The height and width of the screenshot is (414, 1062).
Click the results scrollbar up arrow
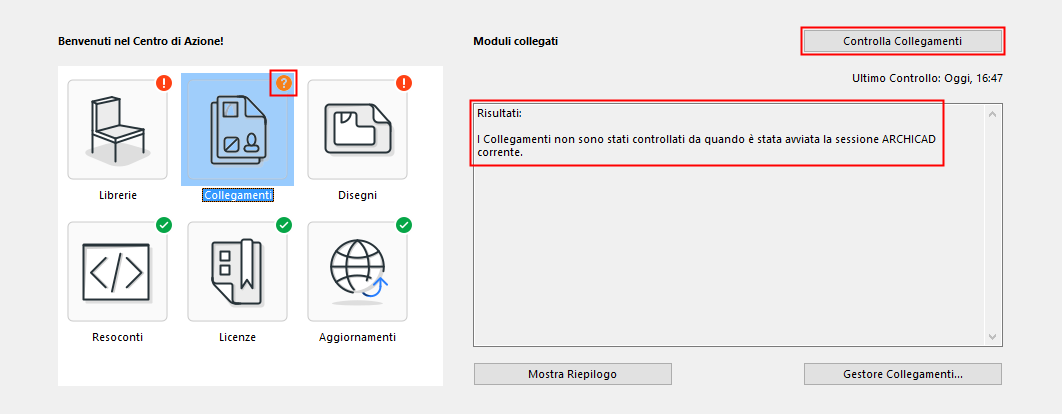point(992,113)
